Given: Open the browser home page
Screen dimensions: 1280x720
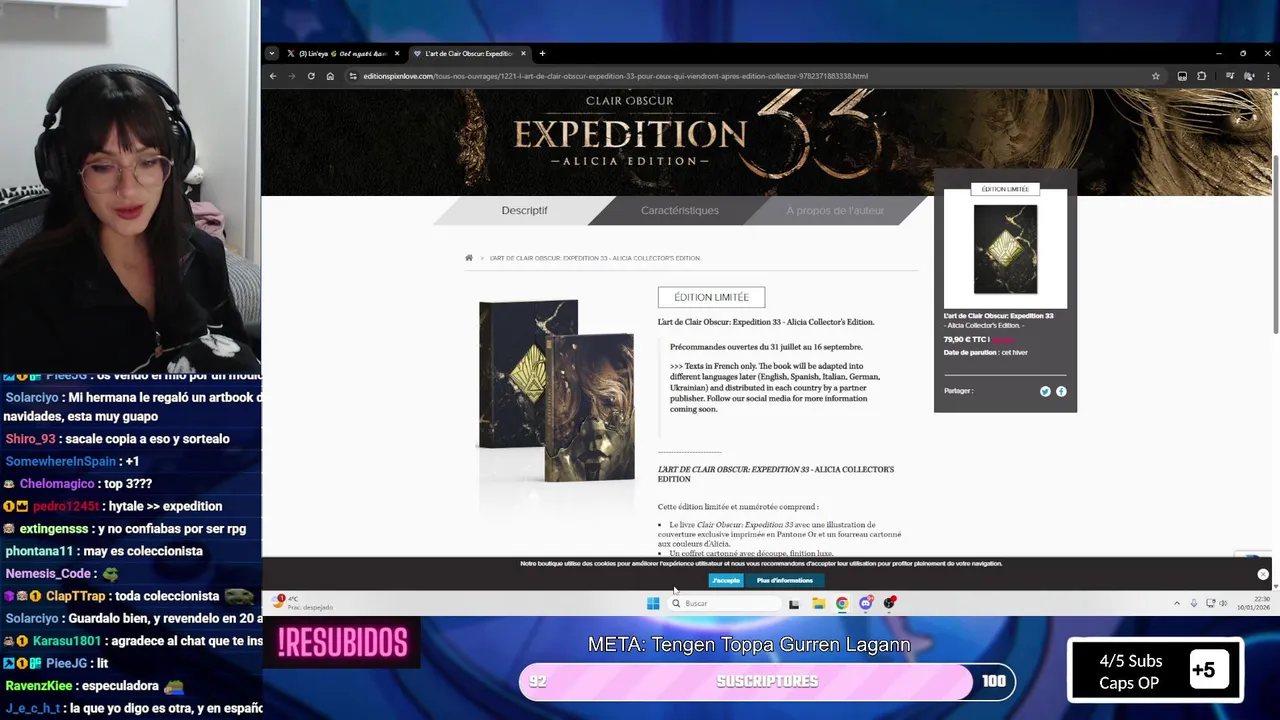Looking at the screenshot, I should [x=330, y=76].
